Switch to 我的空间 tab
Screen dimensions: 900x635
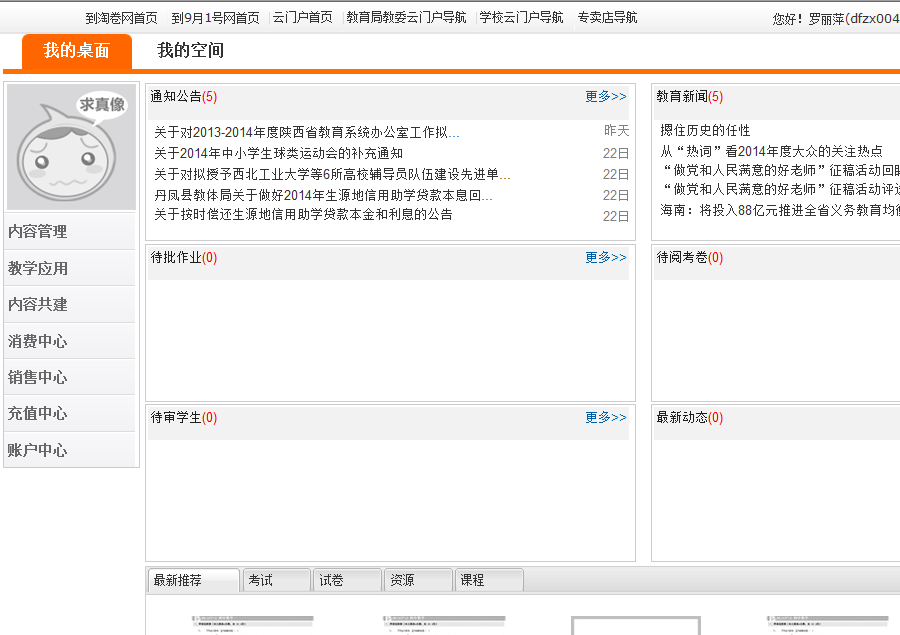coord(190,51)
